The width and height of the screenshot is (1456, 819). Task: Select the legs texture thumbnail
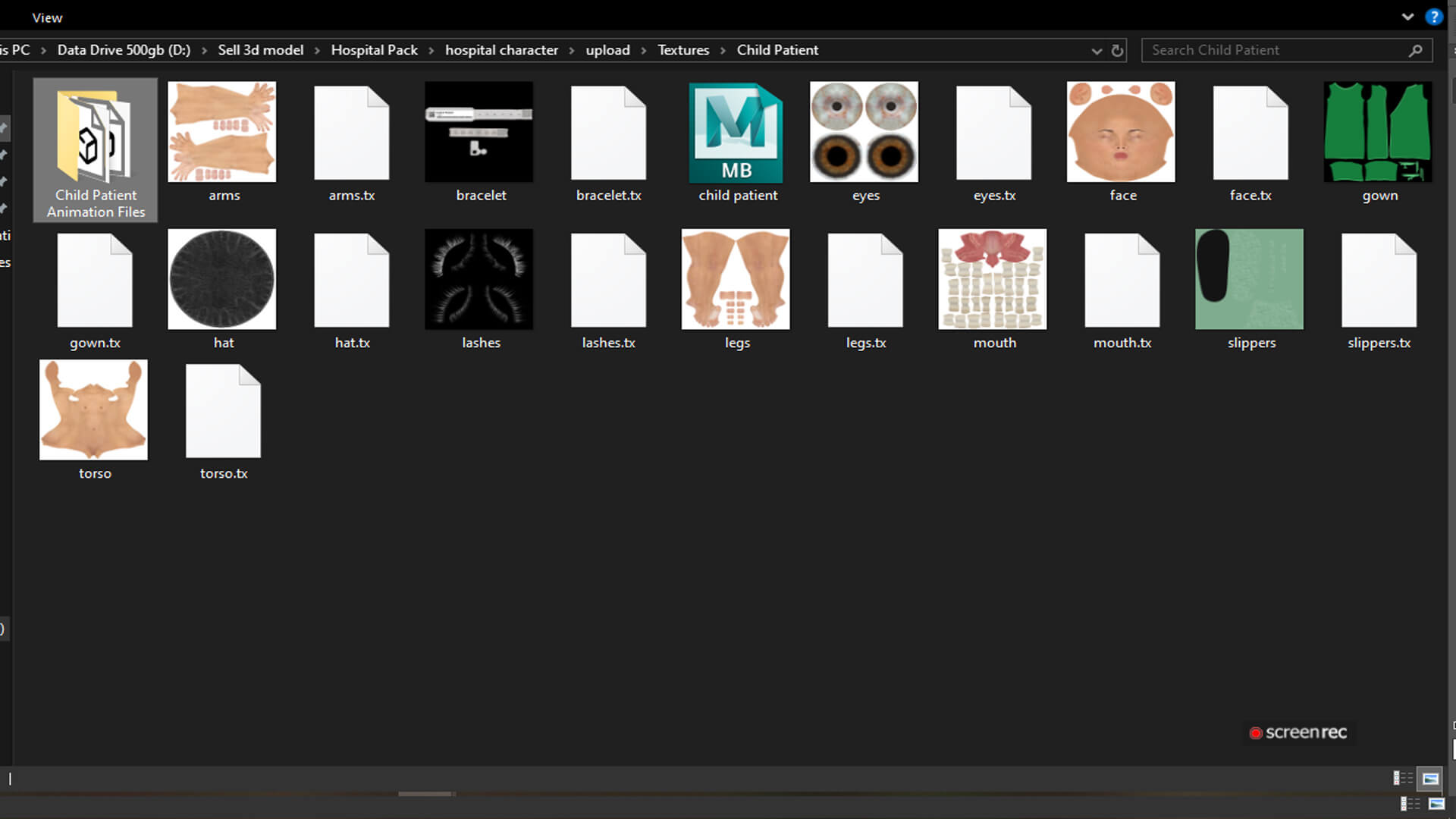tap(736, 279)
